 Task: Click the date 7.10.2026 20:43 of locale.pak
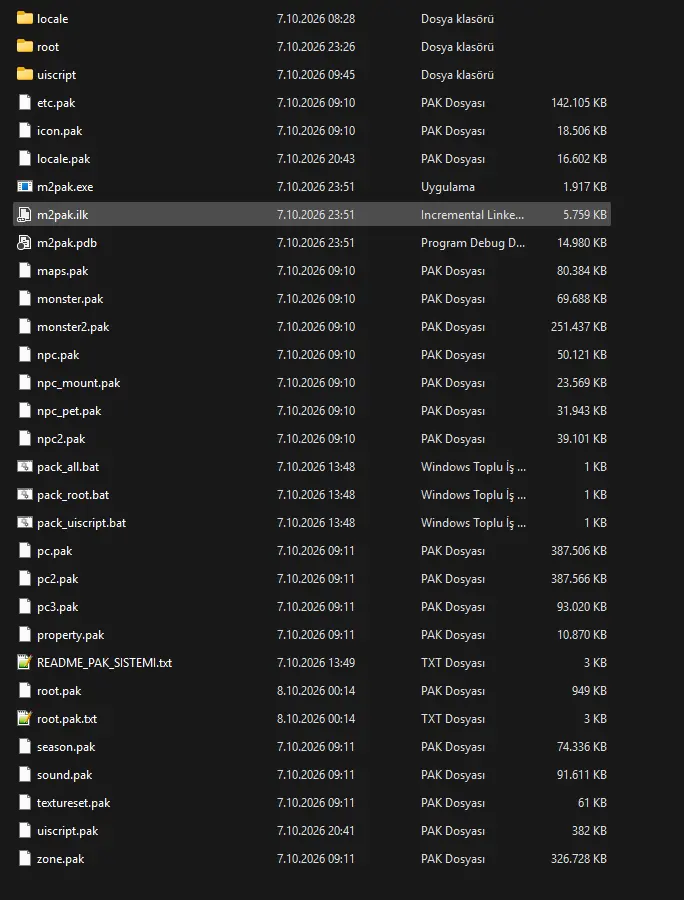click(316, 158)
